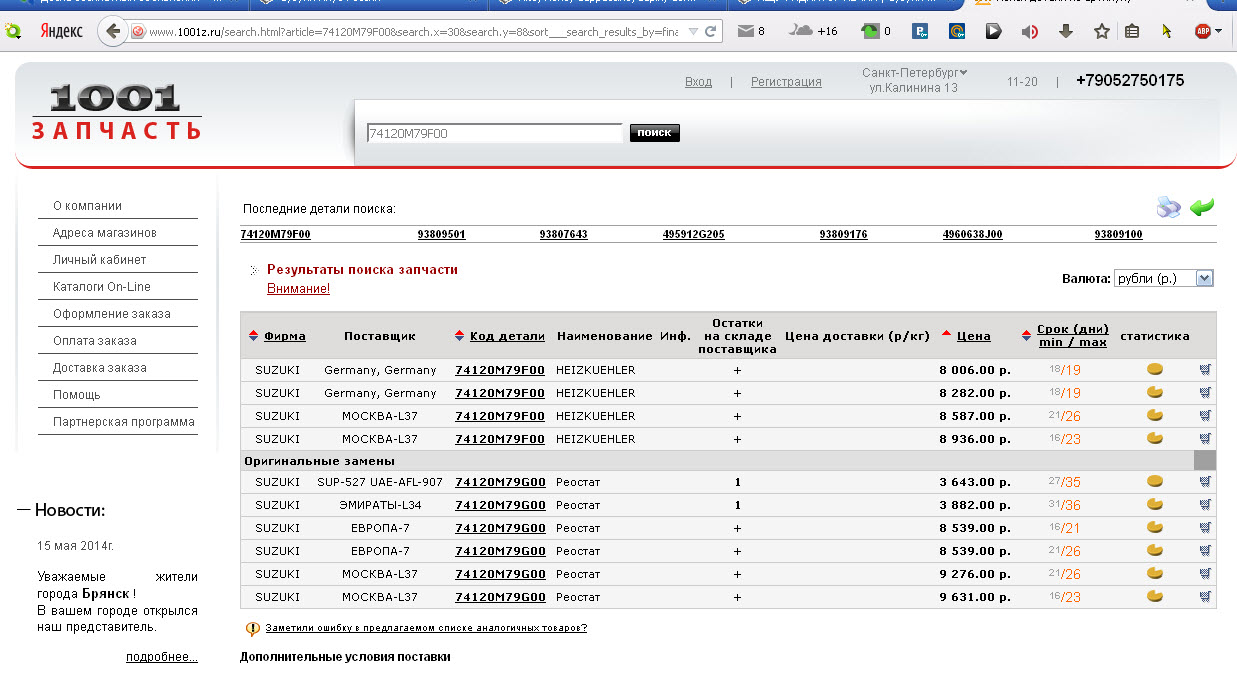The height and width of the screenshot is (691, 1237).
Task: Open Оформление заказа in the sidebar
Action: 111,314
